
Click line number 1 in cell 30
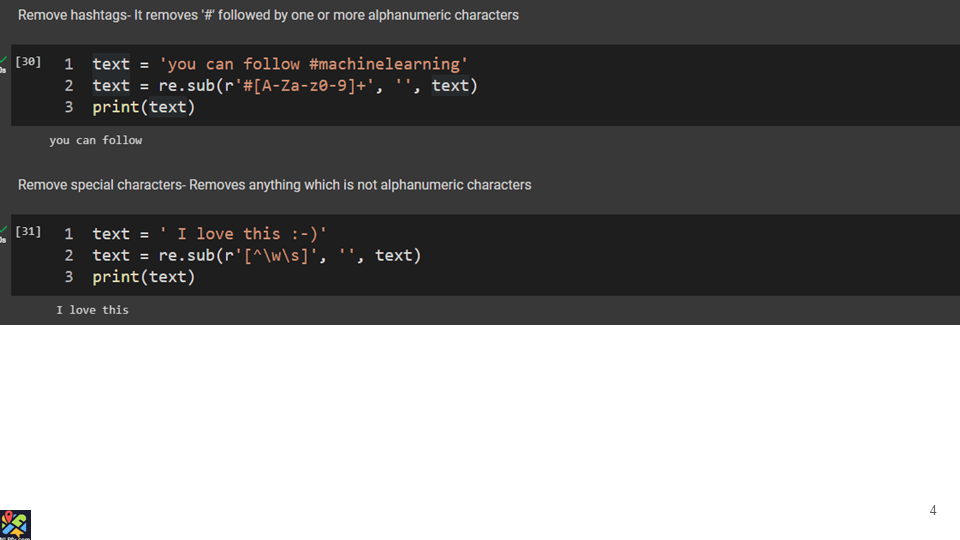(x=69, y=64)
